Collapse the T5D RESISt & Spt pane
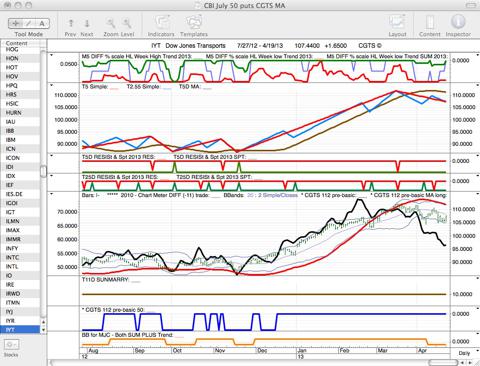The height and width of the screenshot is (366, 480). (x=52, y=155)
